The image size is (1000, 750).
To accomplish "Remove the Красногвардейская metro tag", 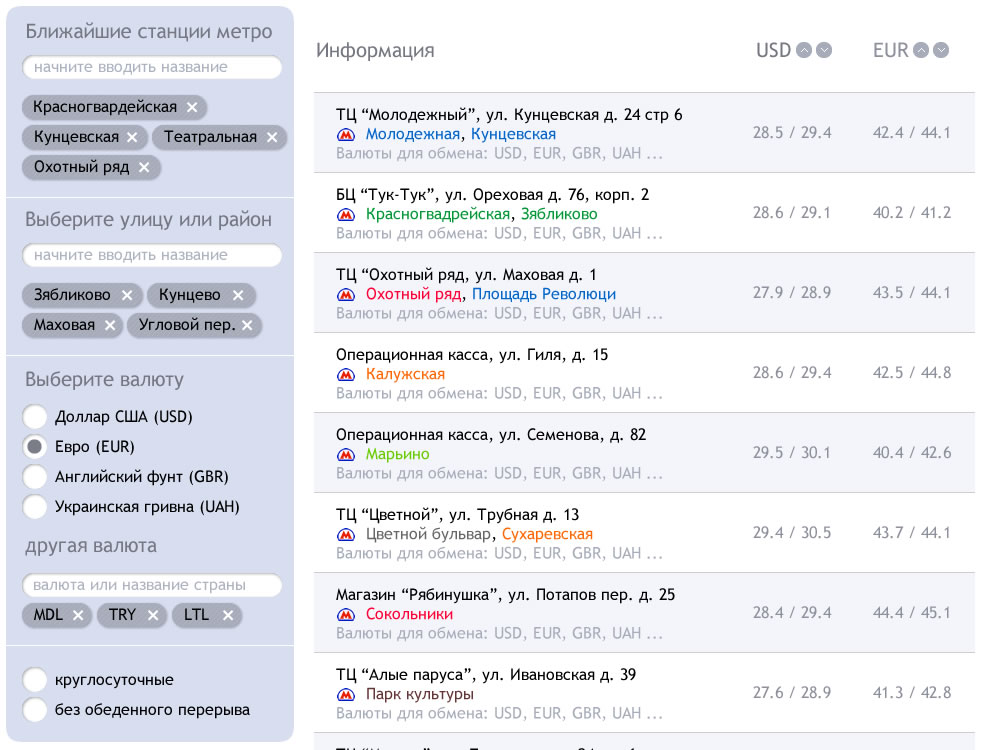I will coord(192,107).
